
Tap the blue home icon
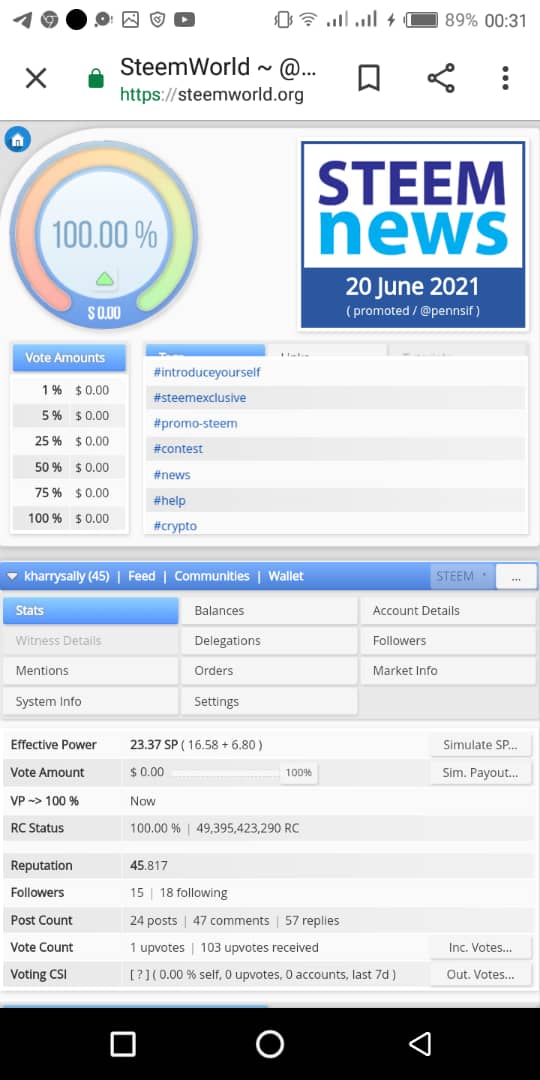pyautogui.click(x=17, y=139)
